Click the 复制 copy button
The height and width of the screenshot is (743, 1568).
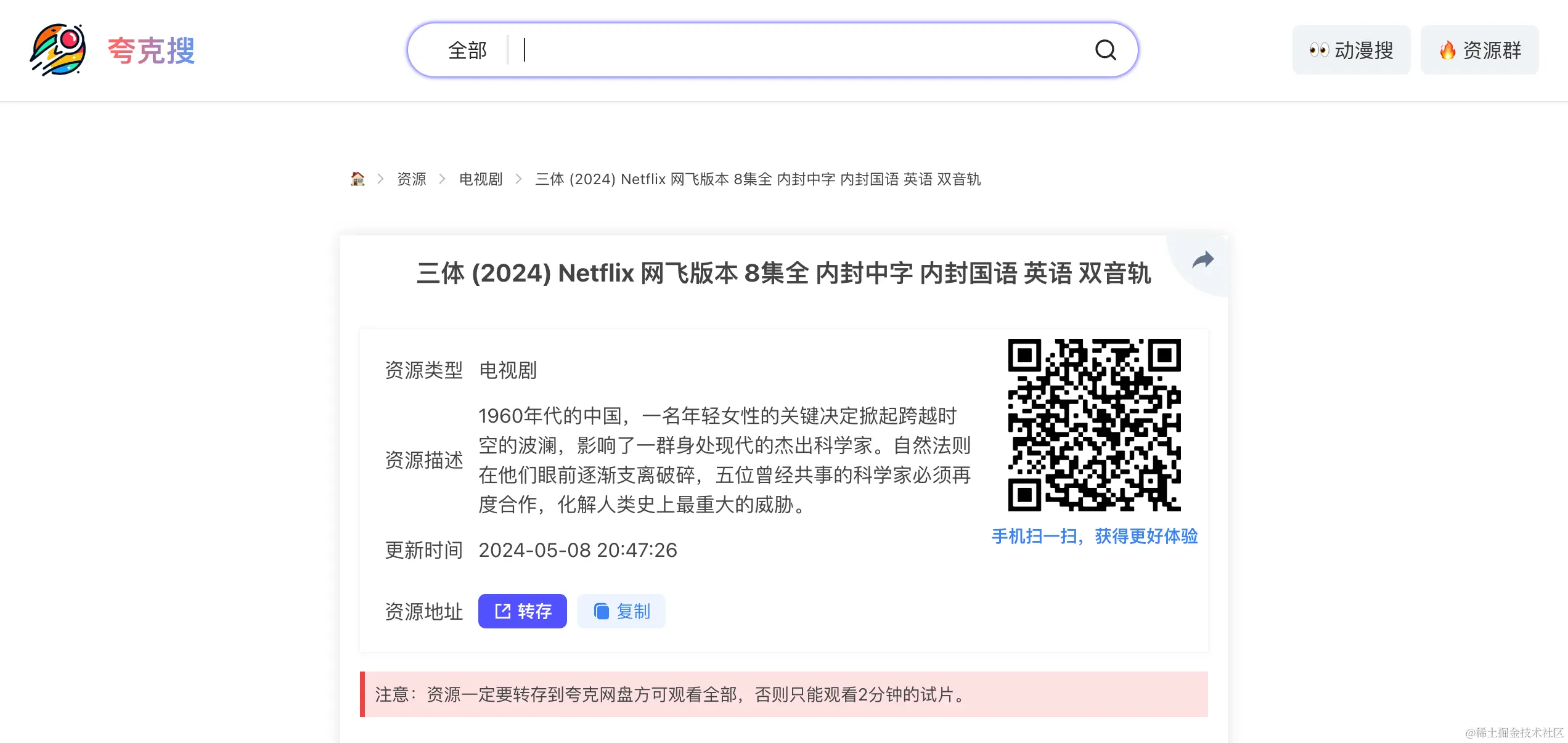coord(621,611)
